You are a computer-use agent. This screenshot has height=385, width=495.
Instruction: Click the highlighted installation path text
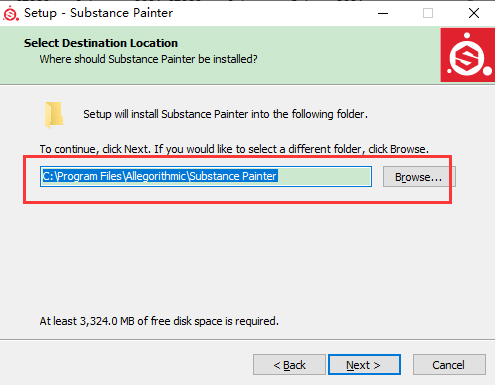click(x=160, y=176)
